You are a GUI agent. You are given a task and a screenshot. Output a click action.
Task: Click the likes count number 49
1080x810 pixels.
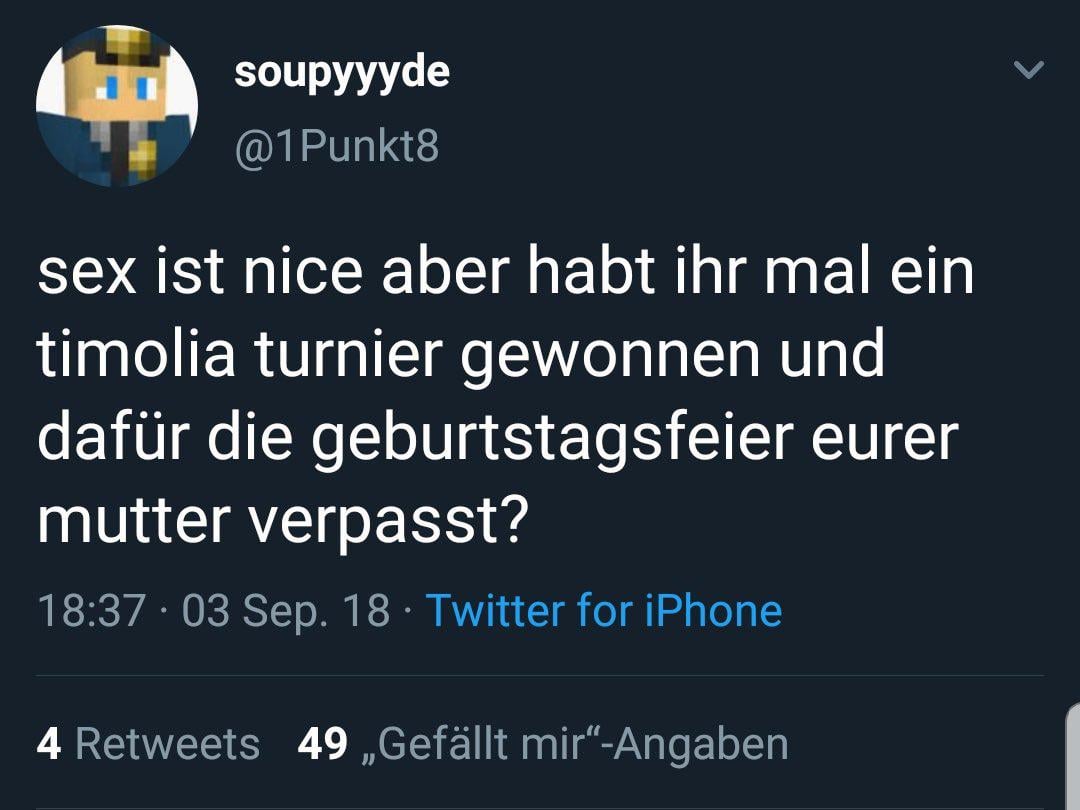[x=322, y=744]
